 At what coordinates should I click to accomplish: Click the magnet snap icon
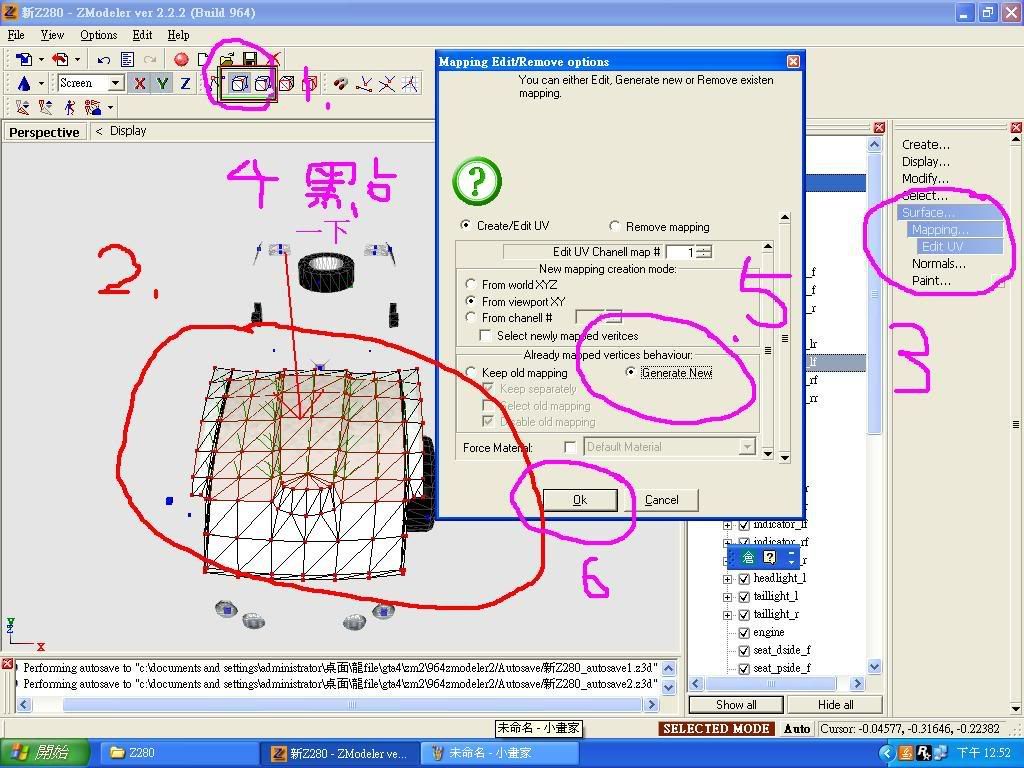[x=341, y=84]
